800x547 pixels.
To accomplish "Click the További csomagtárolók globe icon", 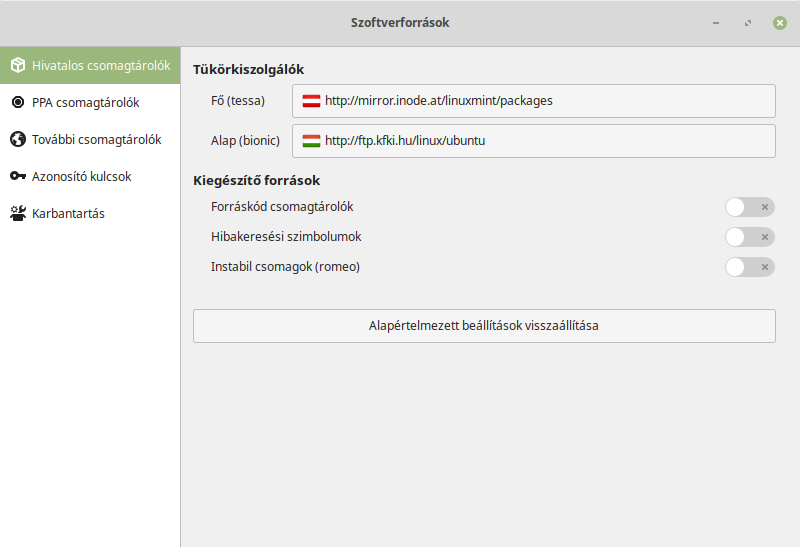I will [18, 139].
